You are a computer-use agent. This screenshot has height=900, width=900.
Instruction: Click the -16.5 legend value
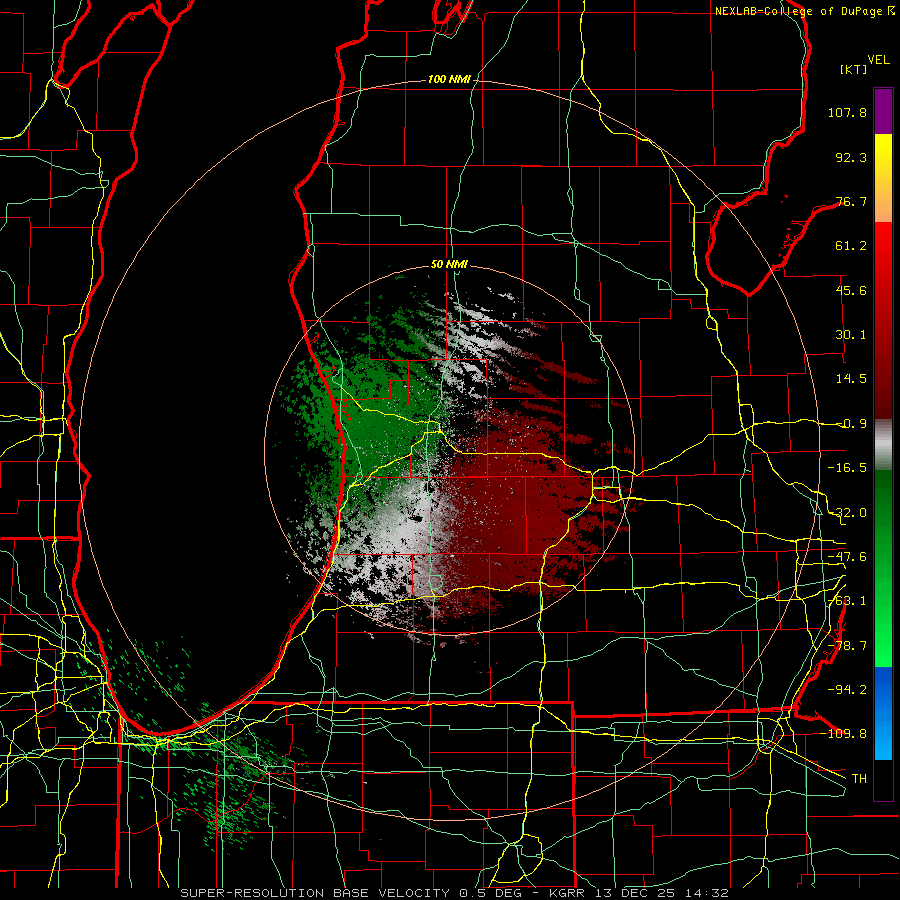click(x=847, y=468)
